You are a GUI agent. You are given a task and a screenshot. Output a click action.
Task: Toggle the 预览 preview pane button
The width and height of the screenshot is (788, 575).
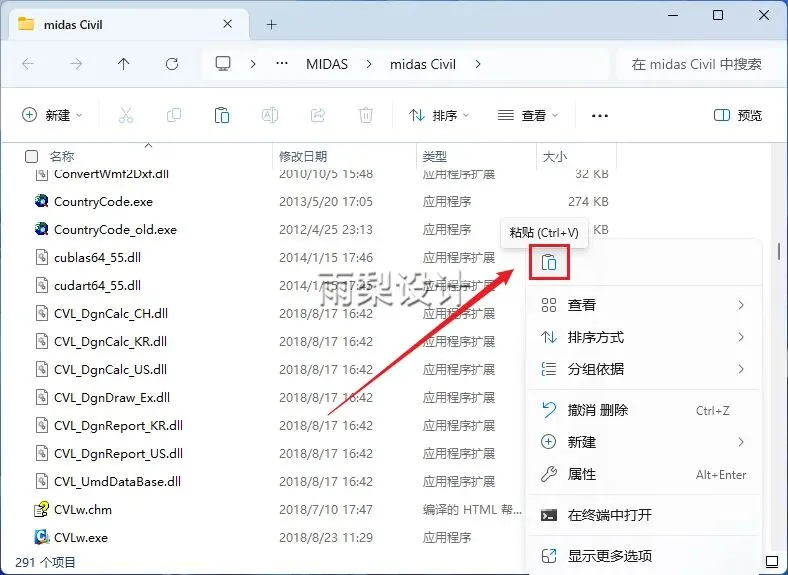pos(738,116)
